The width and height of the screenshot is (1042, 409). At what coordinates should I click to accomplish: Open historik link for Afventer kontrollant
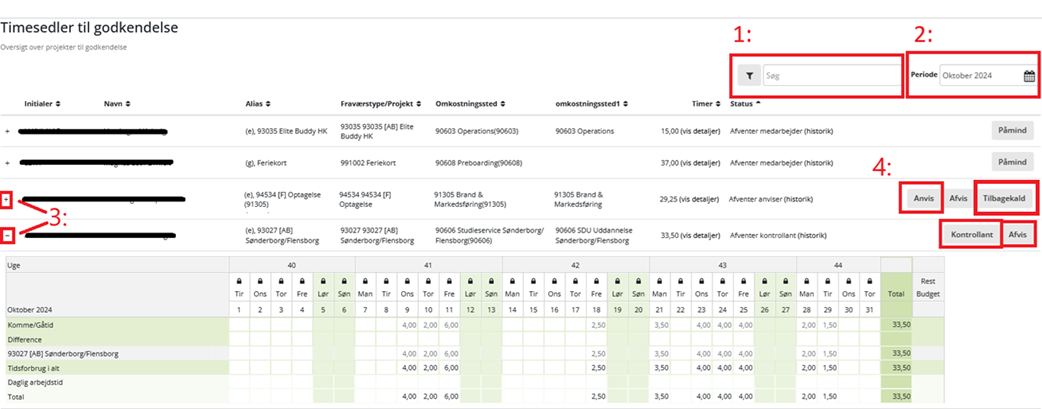tap(815, 236)
